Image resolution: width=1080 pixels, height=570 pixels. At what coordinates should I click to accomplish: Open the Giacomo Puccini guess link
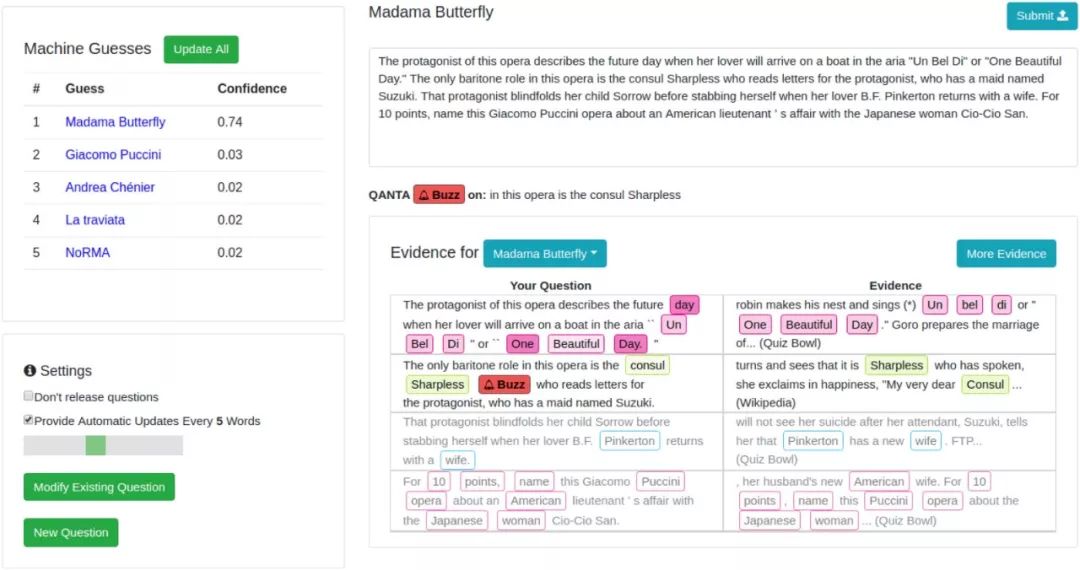tap(113, 154)
